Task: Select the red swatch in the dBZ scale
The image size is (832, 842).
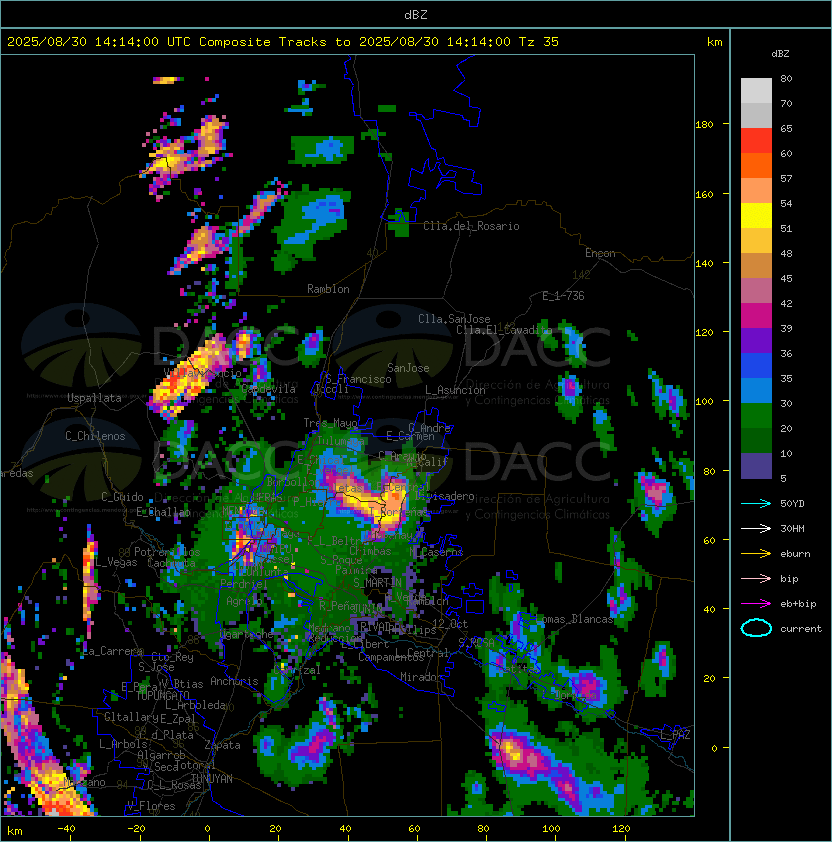Action: tap(756, 141)
